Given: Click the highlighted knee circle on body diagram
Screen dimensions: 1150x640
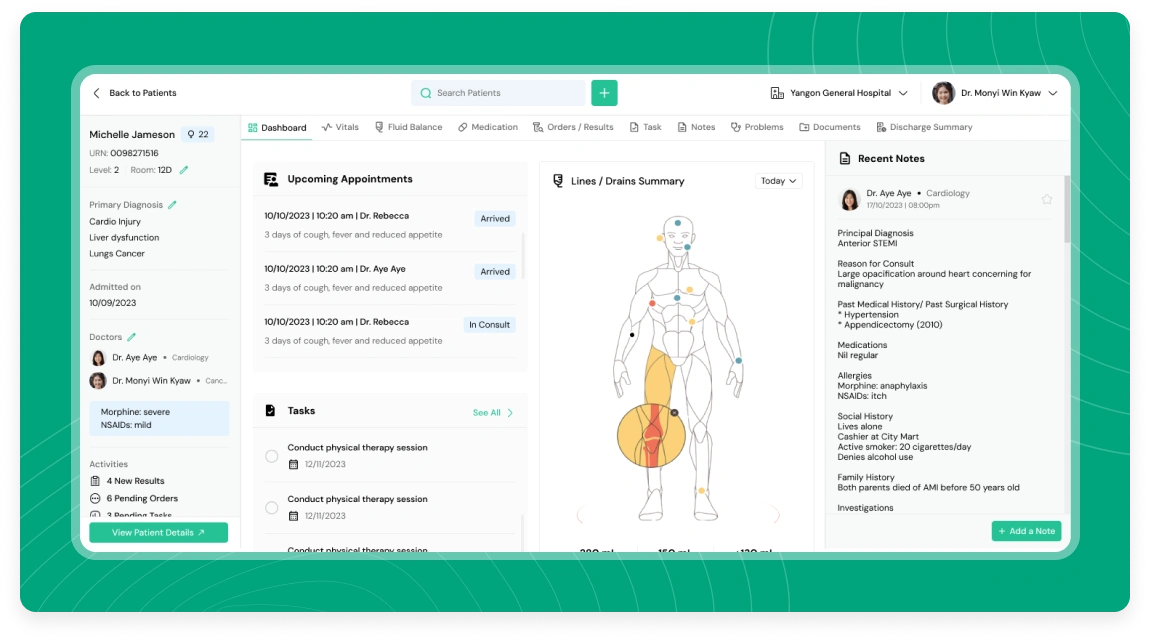Looking at the screenshot, I should tap(651, 435).
